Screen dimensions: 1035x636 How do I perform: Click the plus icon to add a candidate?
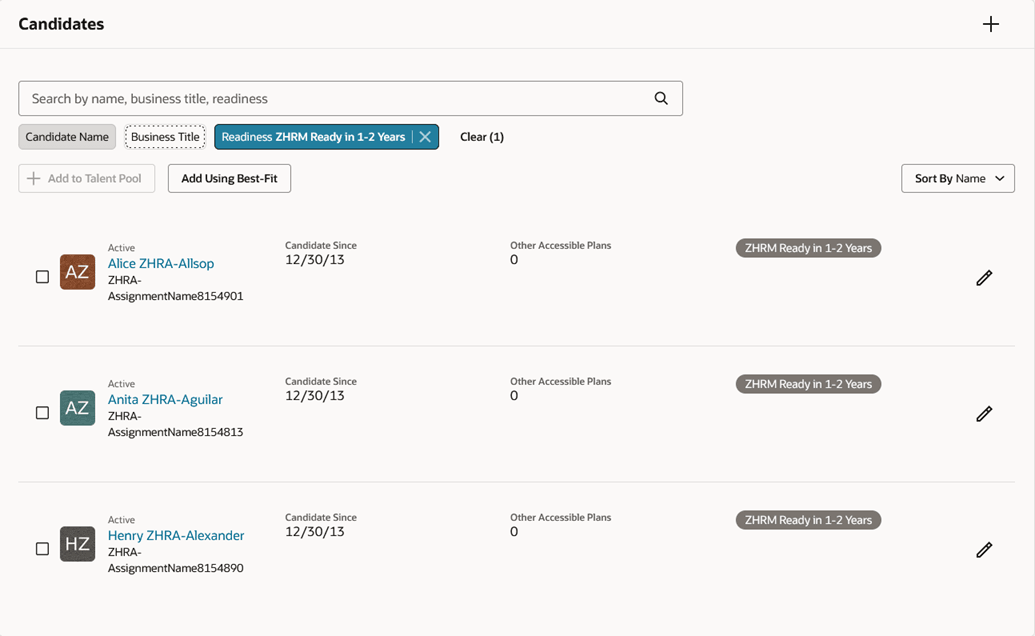click(990, 23)
